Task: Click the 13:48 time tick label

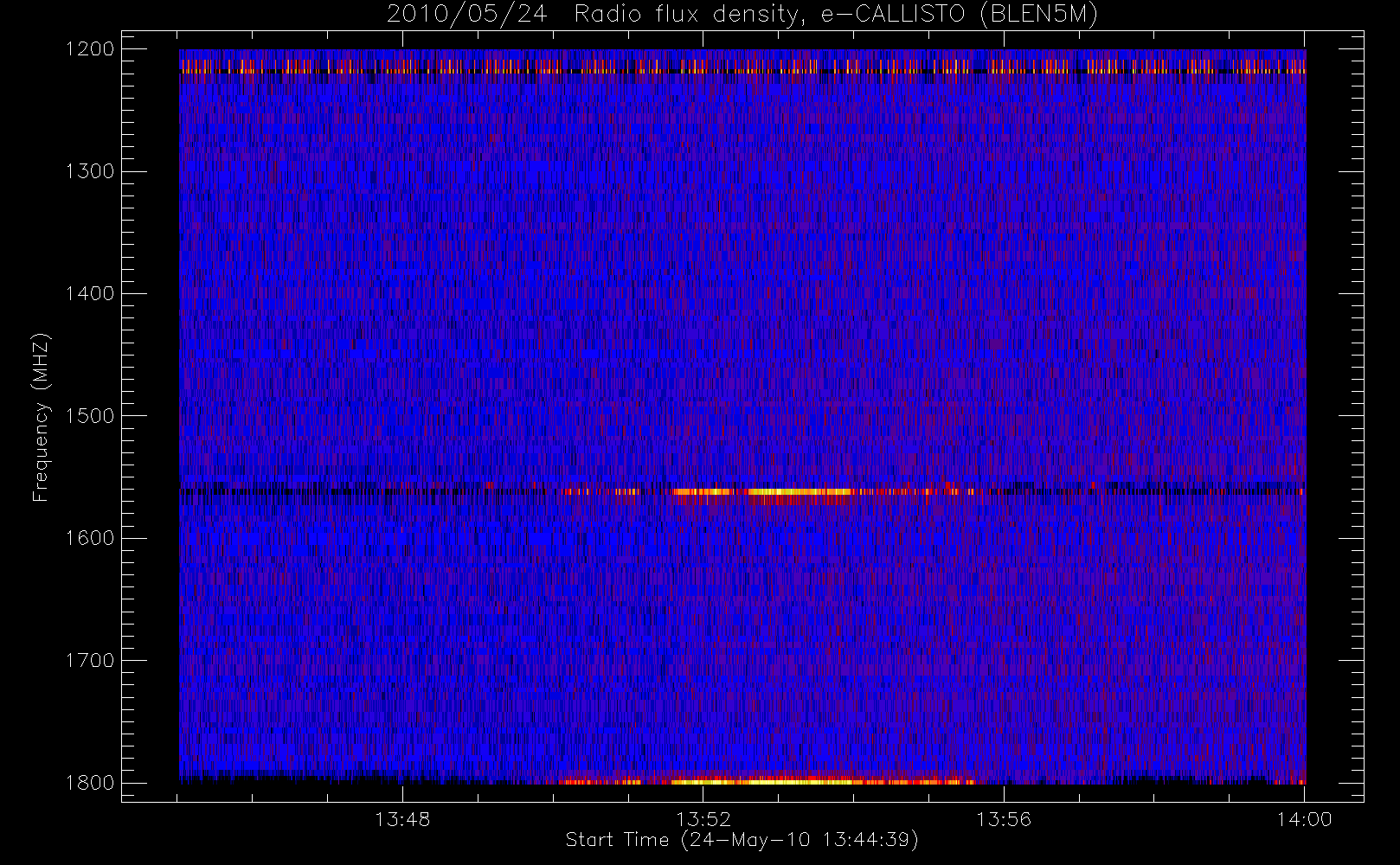Action: (402, 819)
